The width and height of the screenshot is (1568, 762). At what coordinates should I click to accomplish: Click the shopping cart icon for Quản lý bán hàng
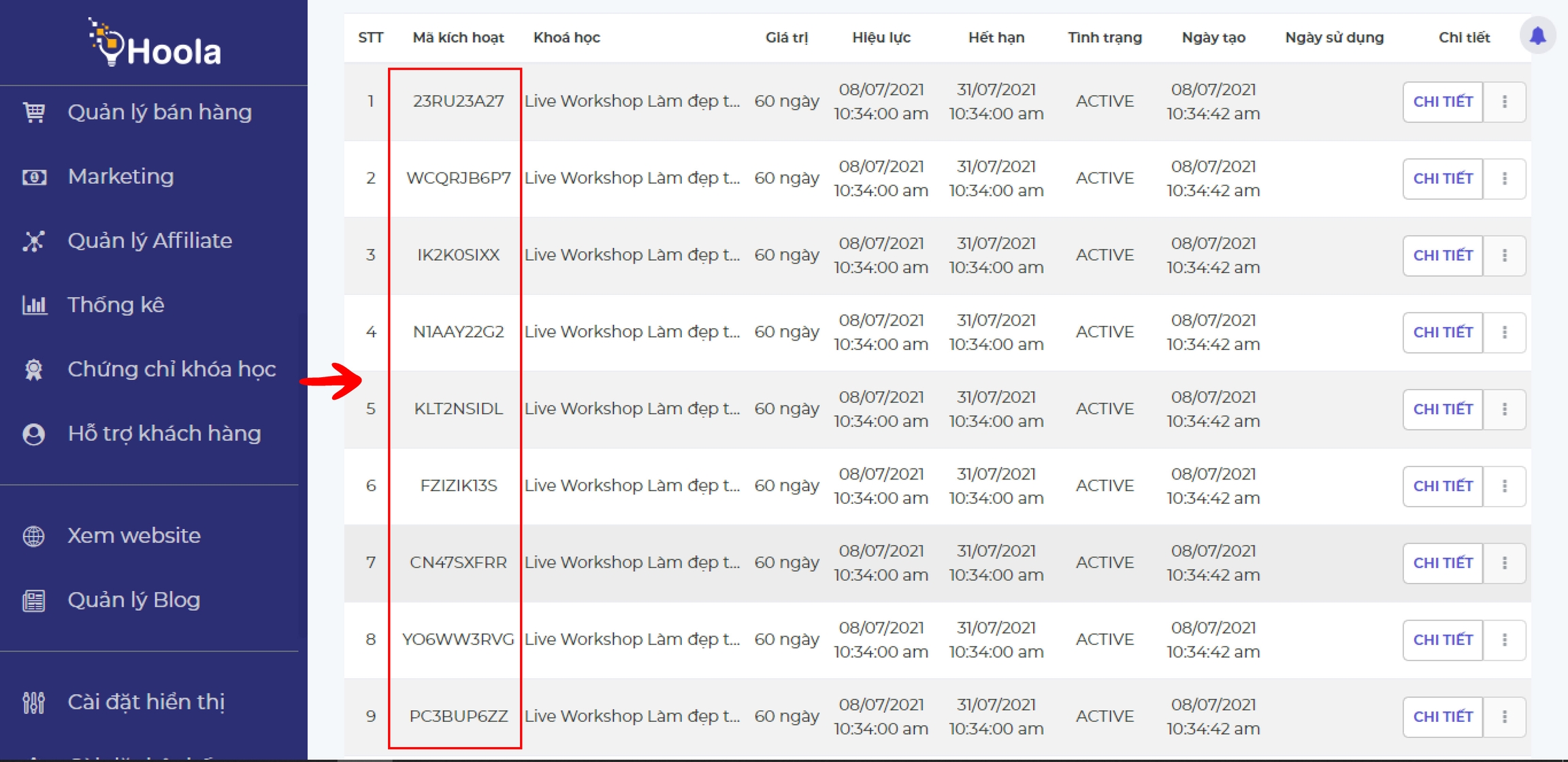[x=34, y=112]
